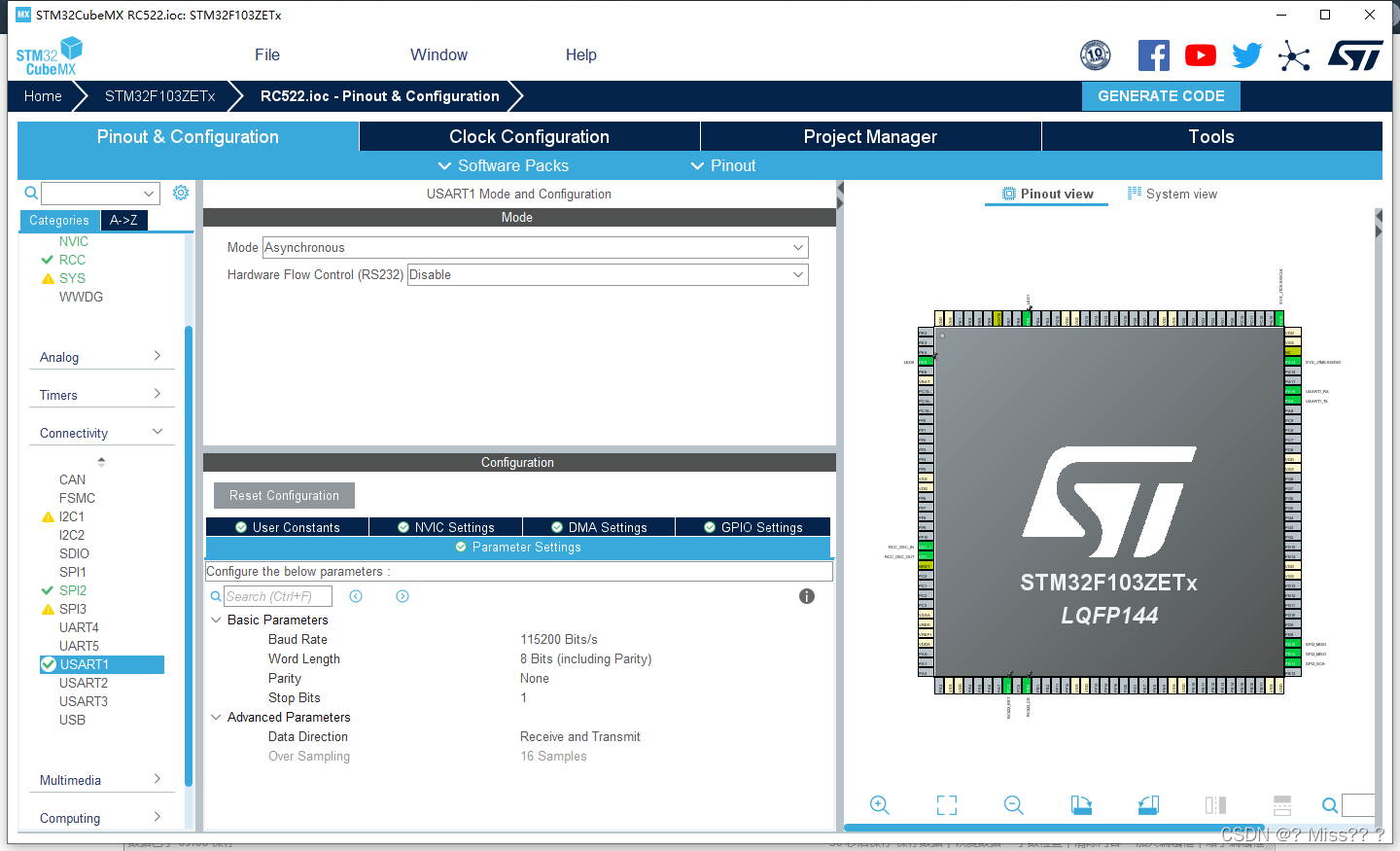The height and width of the screenshot is (851, 1400).
Task: Click the STM32CubeMX logo
Action: pyautogui.click(x=49, y=56)
